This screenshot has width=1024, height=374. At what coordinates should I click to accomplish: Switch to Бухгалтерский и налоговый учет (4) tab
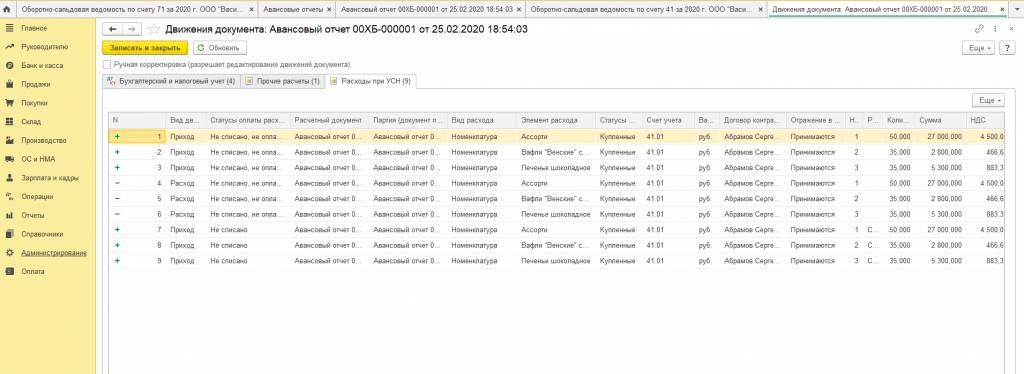172,81
